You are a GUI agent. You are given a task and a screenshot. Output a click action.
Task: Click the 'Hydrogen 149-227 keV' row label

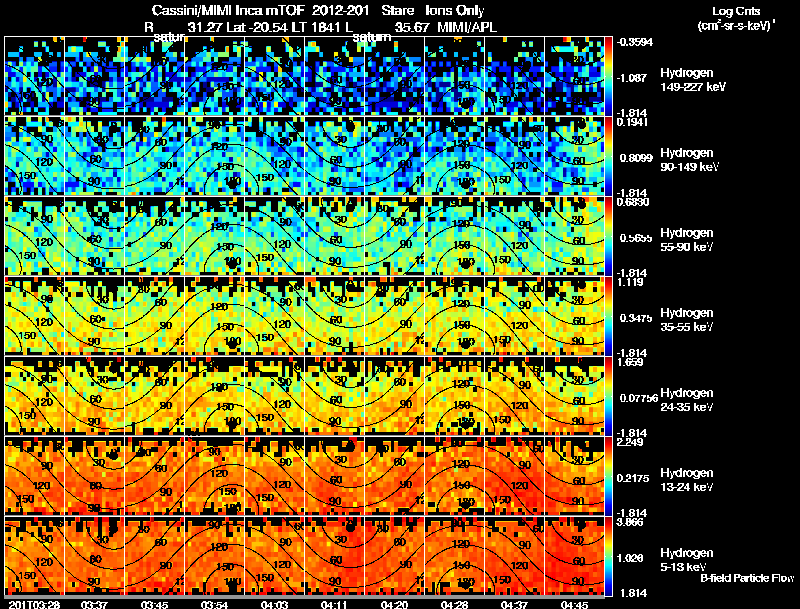[x=693, y=80]
